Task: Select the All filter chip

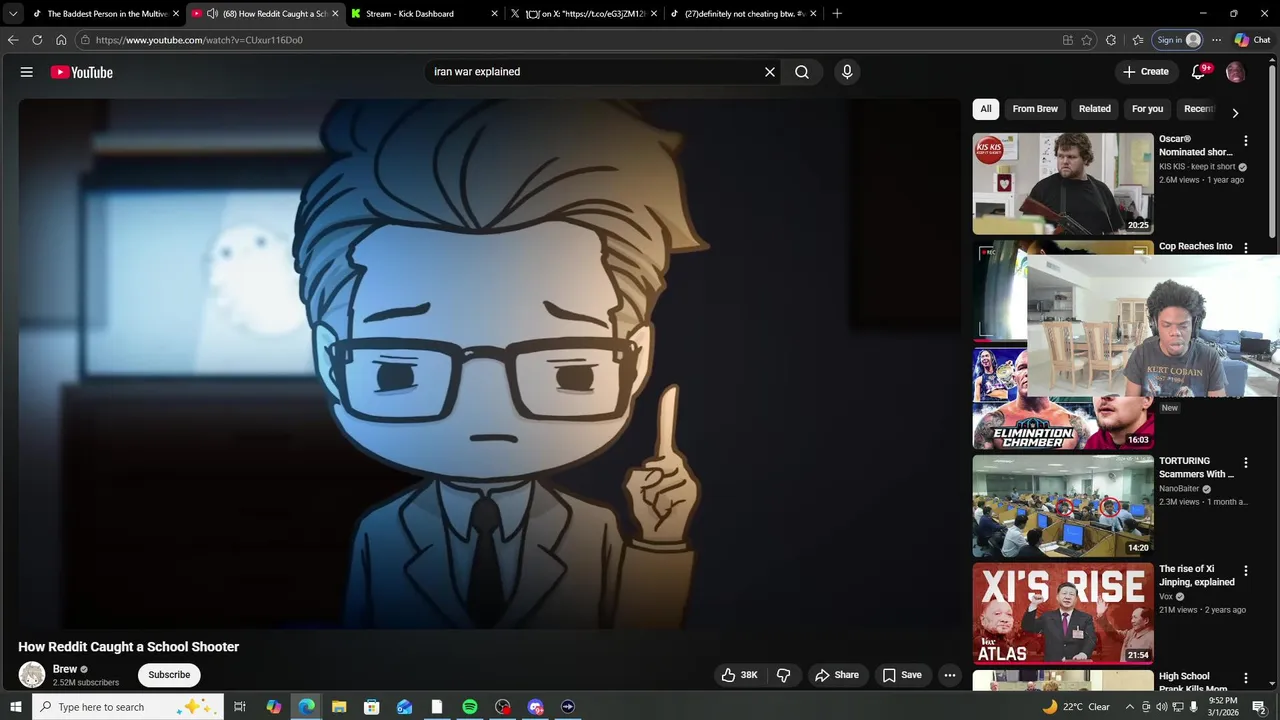Action: pos(986,109)
